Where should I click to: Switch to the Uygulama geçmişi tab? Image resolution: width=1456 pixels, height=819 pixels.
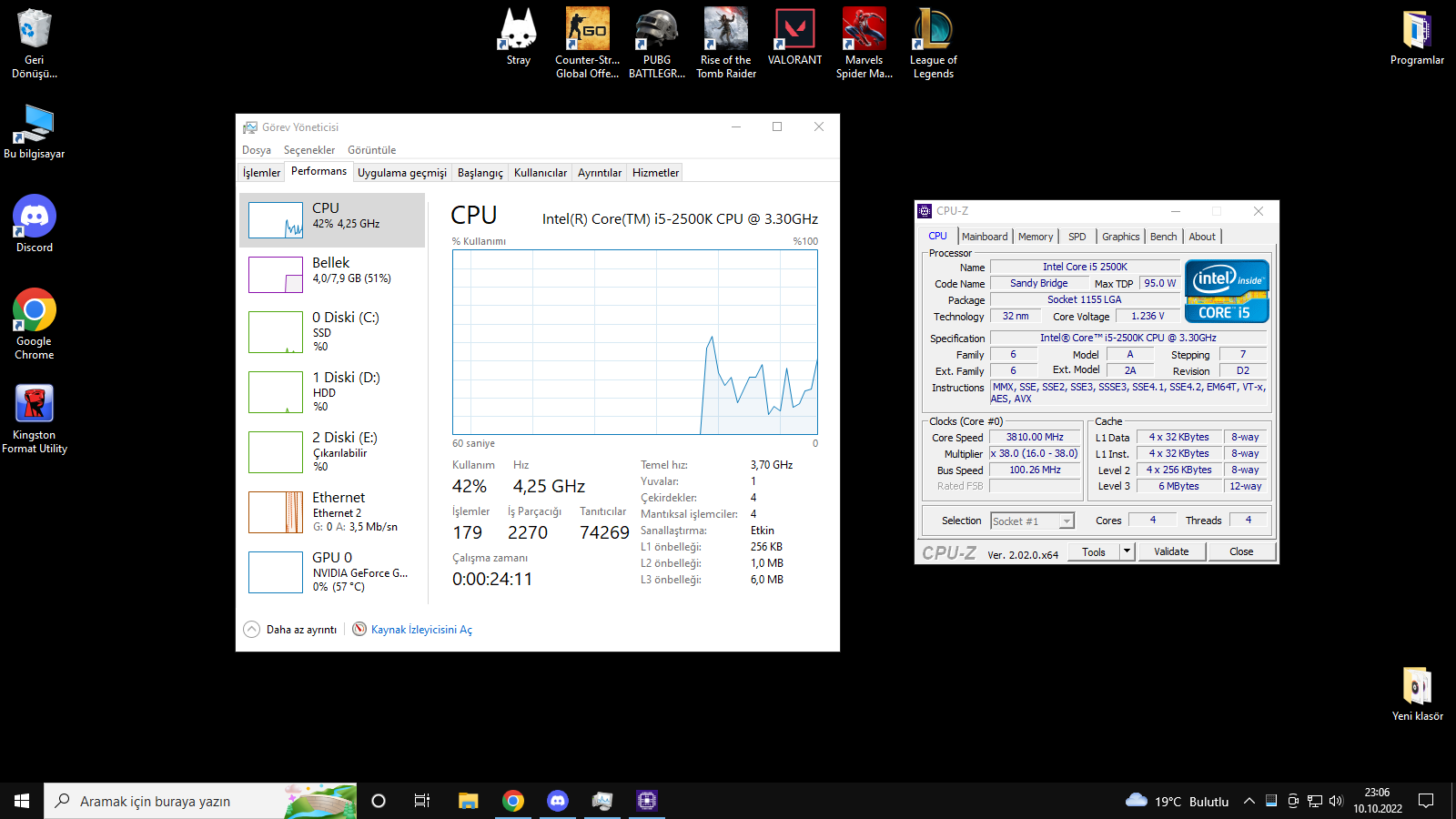click(402, 173)
